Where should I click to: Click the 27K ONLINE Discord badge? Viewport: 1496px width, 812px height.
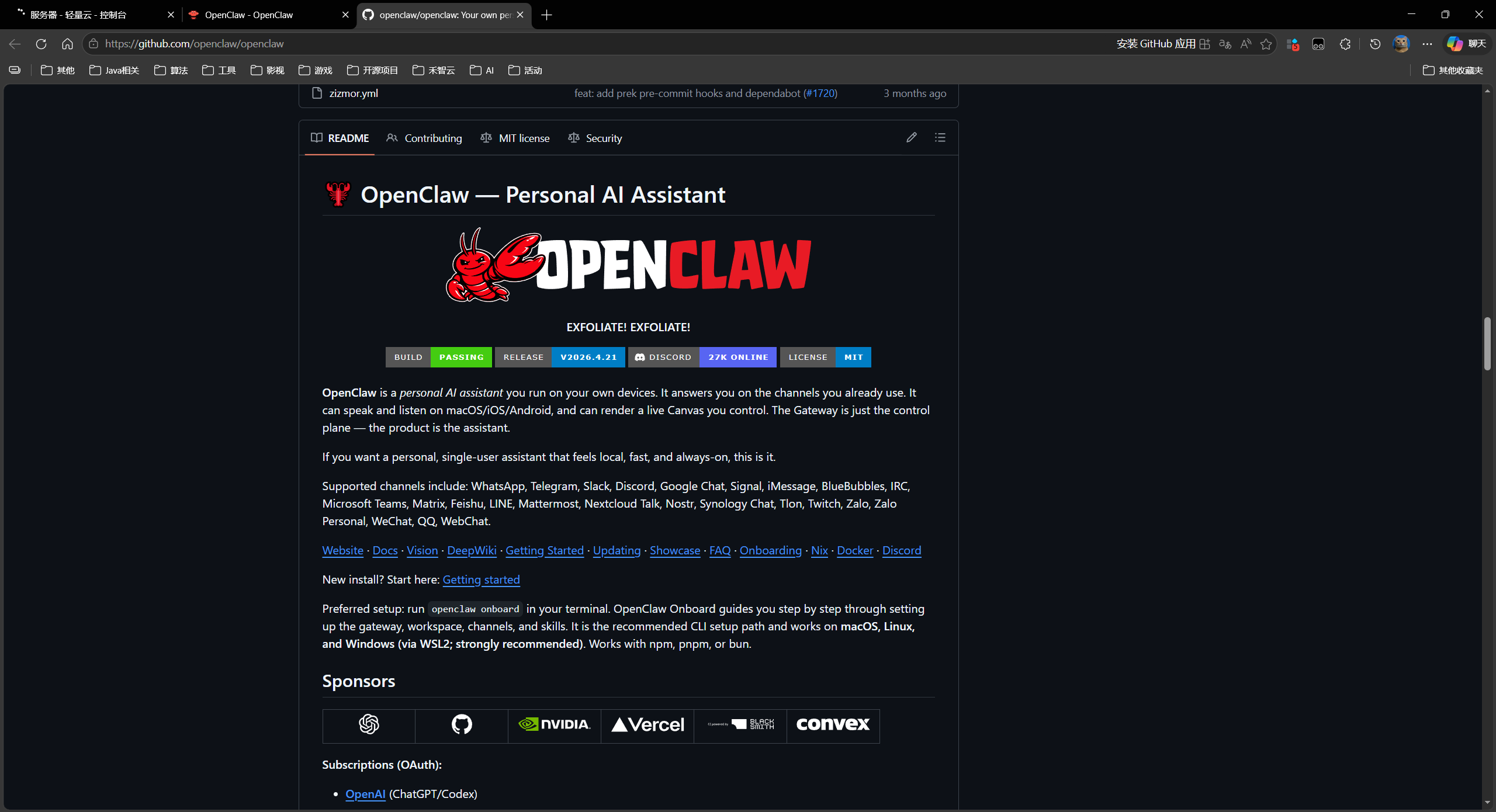coord(738,357)
